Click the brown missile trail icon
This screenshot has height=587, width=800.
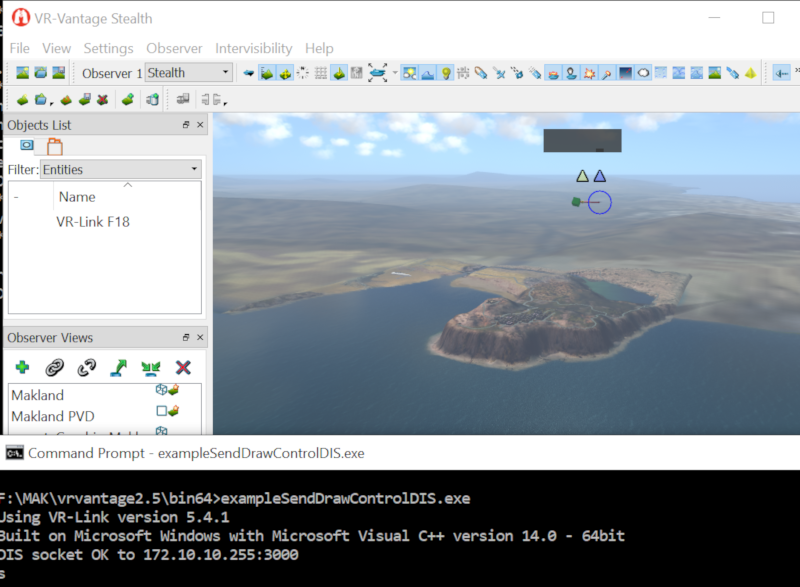tap(481, 73)
